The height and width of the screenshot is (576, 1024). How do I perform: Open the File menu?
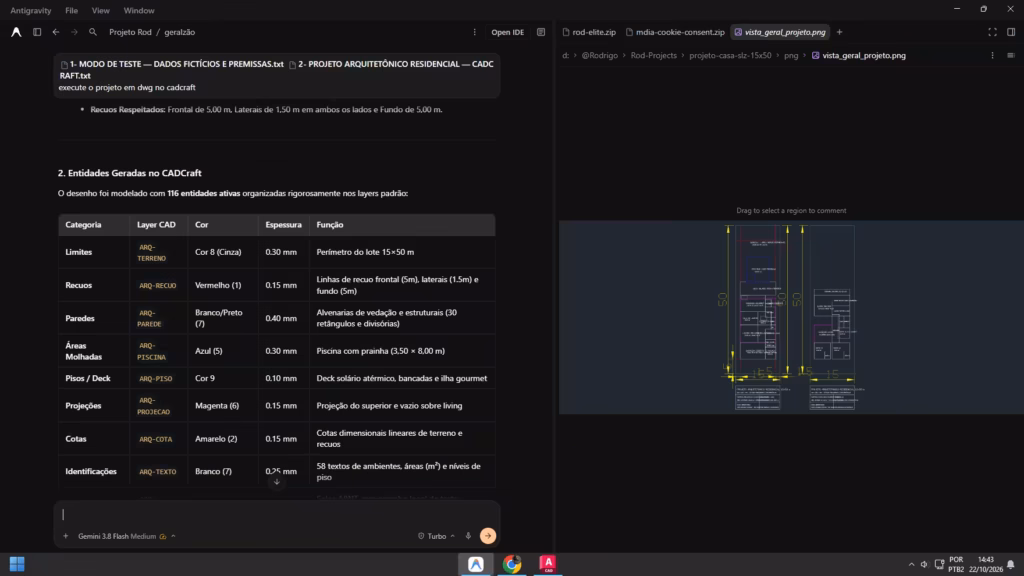pos(71,10)
